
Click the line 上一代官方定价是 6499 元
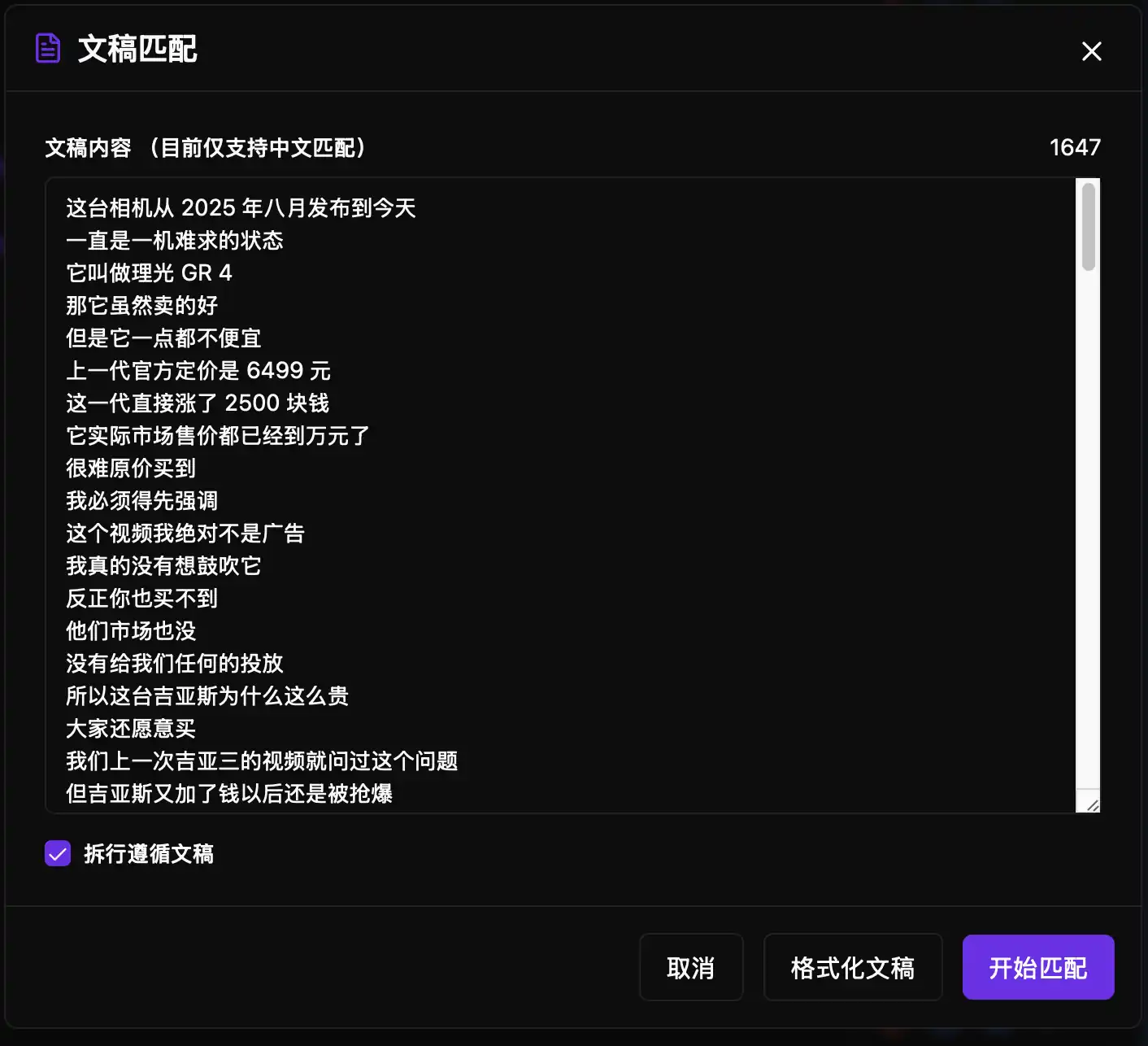coord(198,371)
